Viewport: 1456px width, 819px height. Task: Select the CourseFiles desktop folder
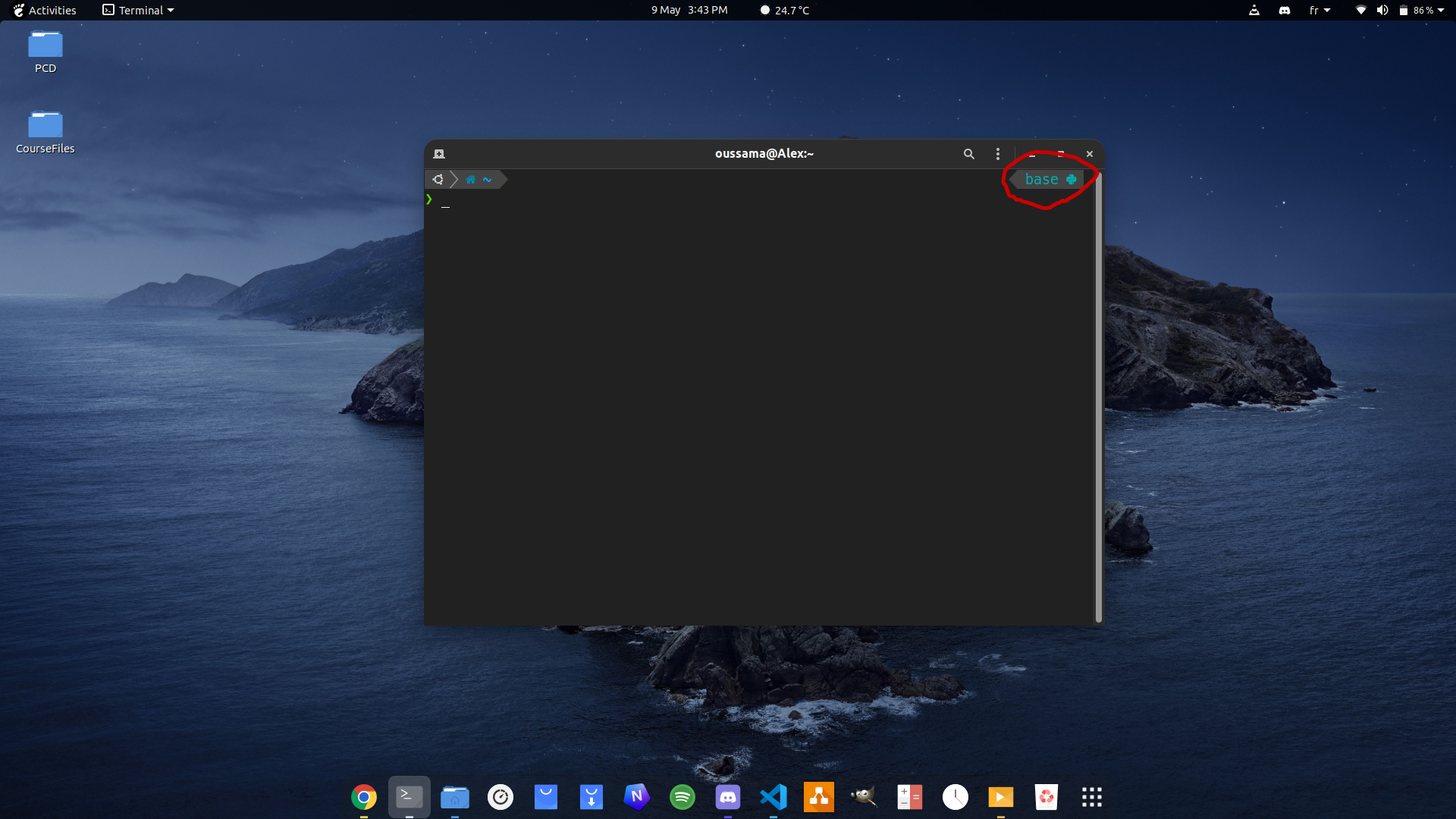coord(45,133)
